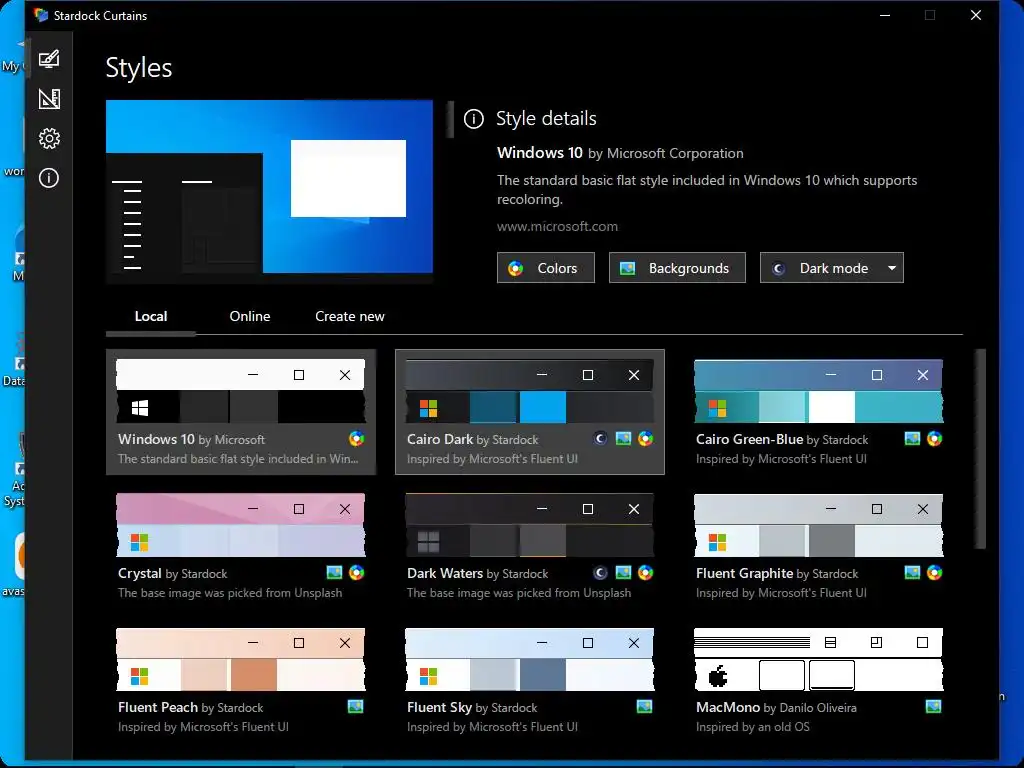Select the MacMono style thumbnail

pyautogui.click(x=818, y=659)
